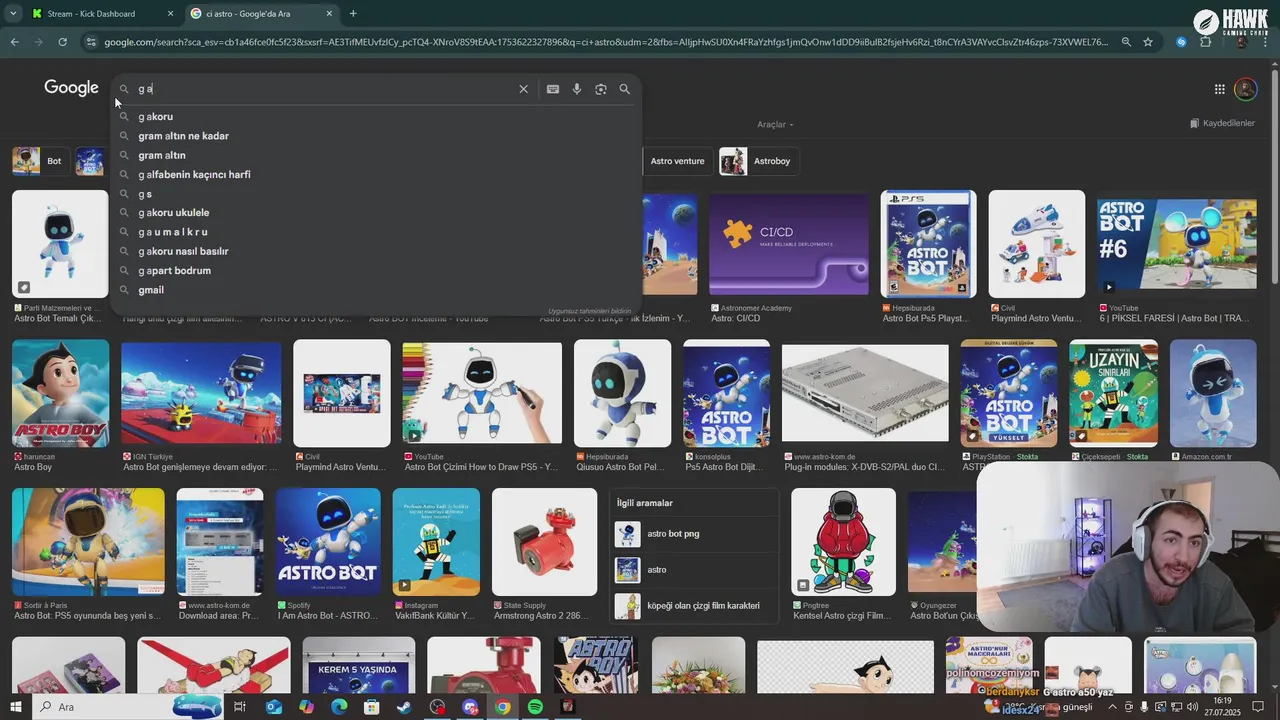
Task: Open the Google apps grid
Action: tap(1219, 89)
